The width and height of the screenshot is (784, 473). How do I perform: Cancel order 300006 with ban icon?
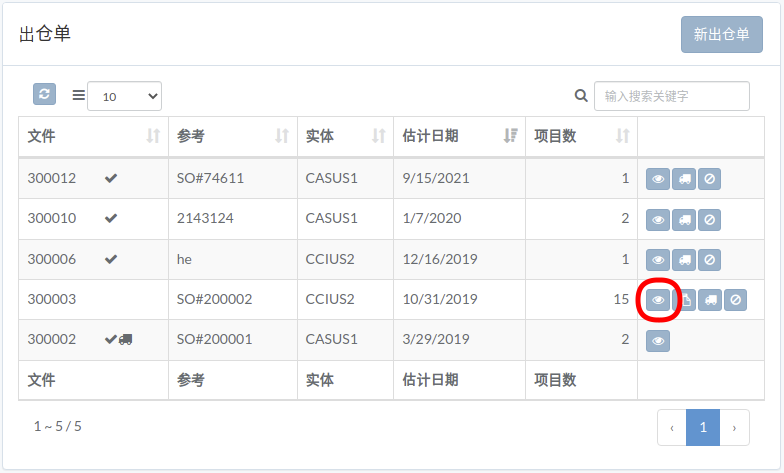(710, 260)
